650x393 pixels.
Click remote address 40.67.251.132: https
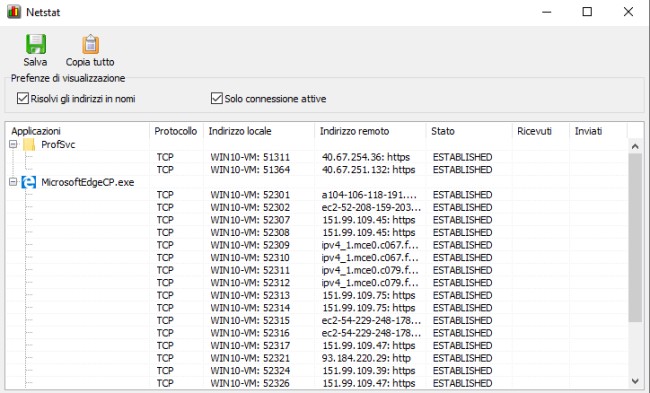point(369,170)
